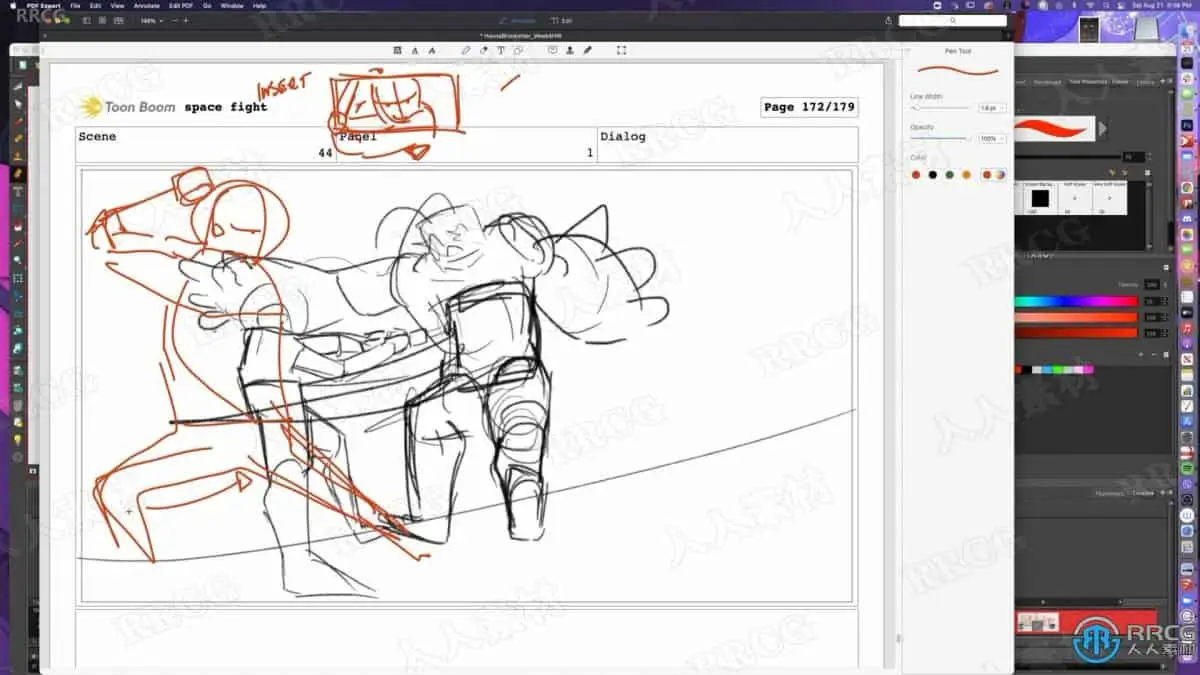Expand brush preview arrow in Storyboard Pro
This screenshot has height=675, width=1200.
click(x=1103, y=128)
